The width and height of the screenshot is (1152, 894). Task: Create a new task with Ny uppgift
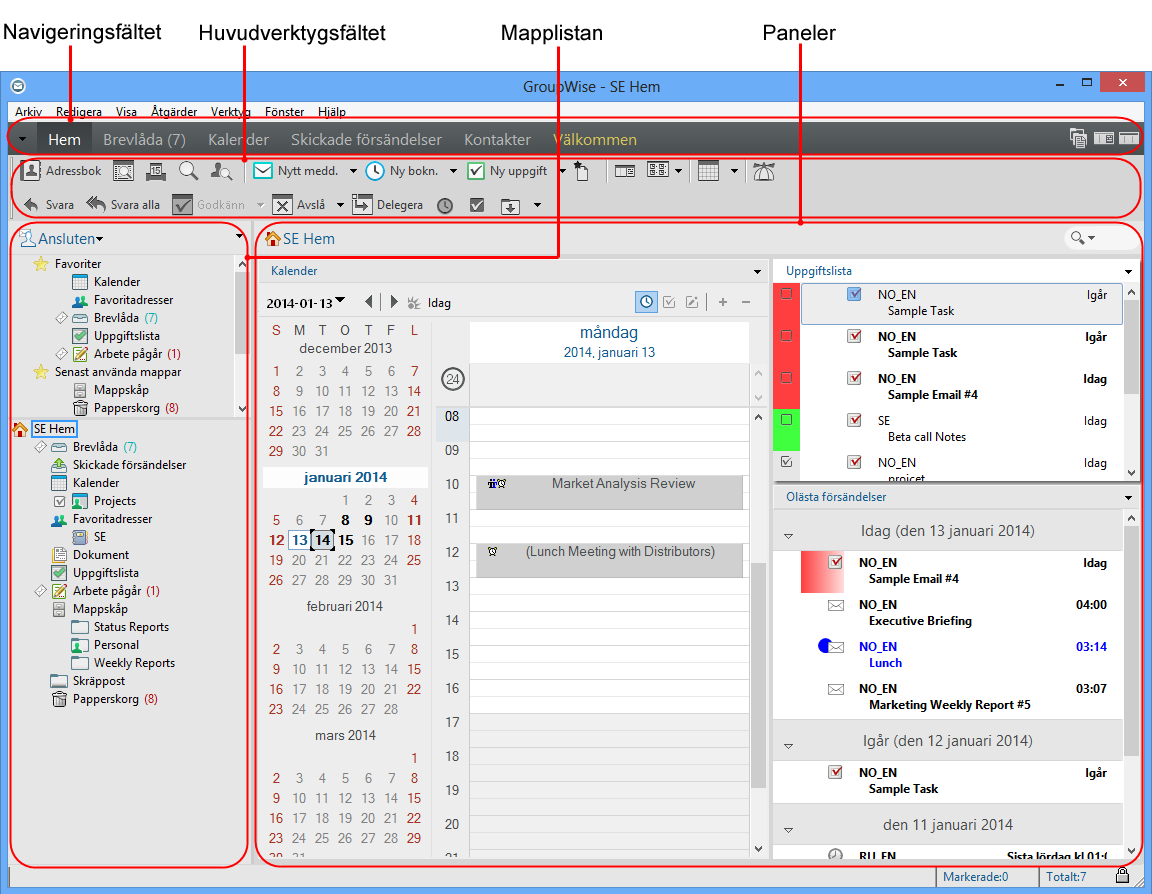click(x=508, y=171)
